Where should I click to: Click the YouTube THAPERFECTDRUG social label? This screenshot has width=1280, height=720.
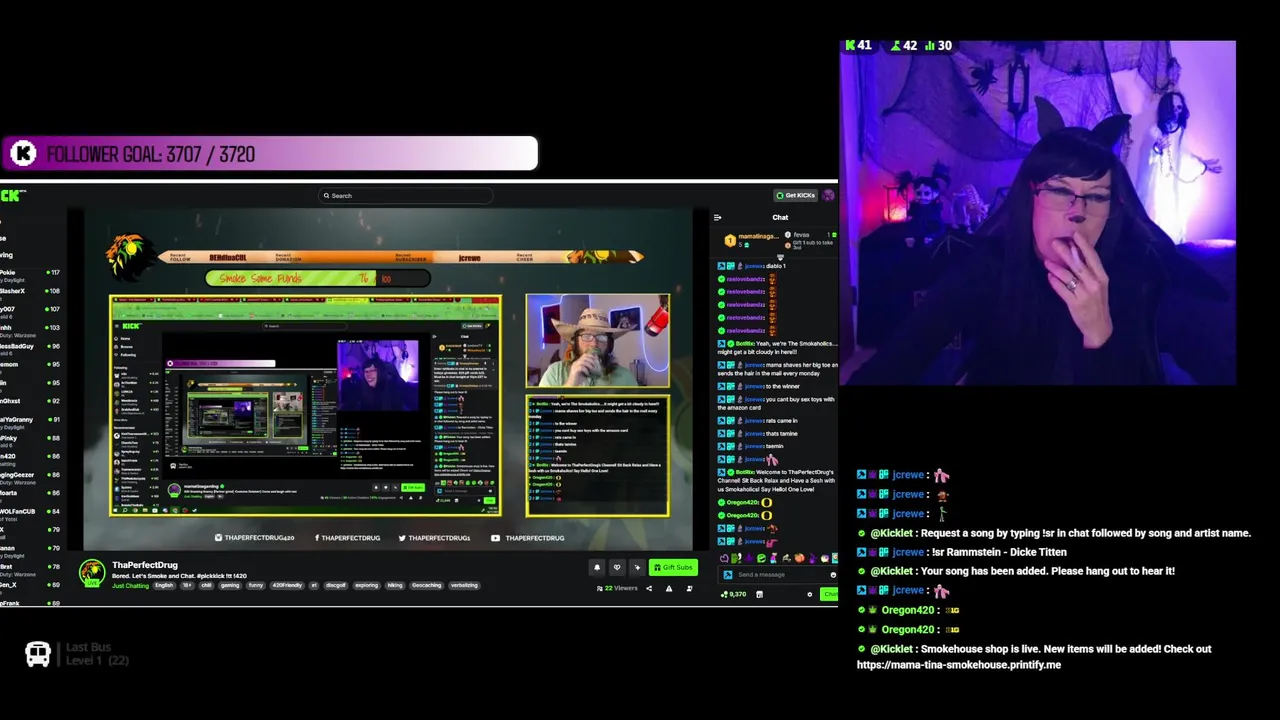tap(529, 538)
